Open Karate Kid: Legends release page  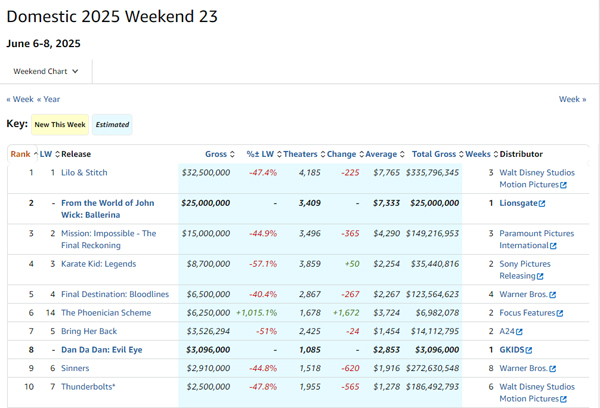(98, 264)
